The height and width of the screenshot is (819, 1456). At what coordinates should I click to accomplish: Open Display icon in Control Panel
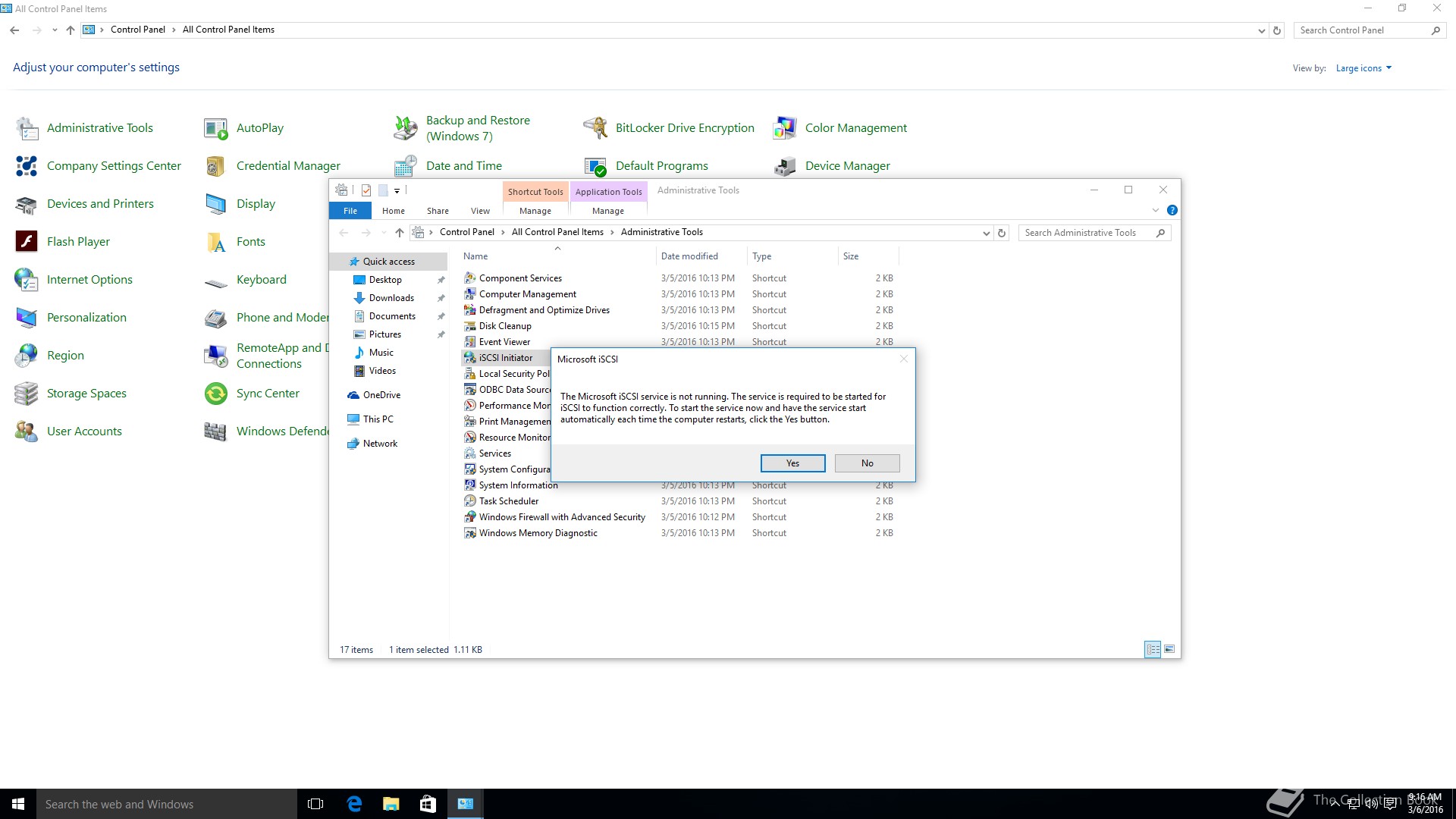[x=216, y=204]
